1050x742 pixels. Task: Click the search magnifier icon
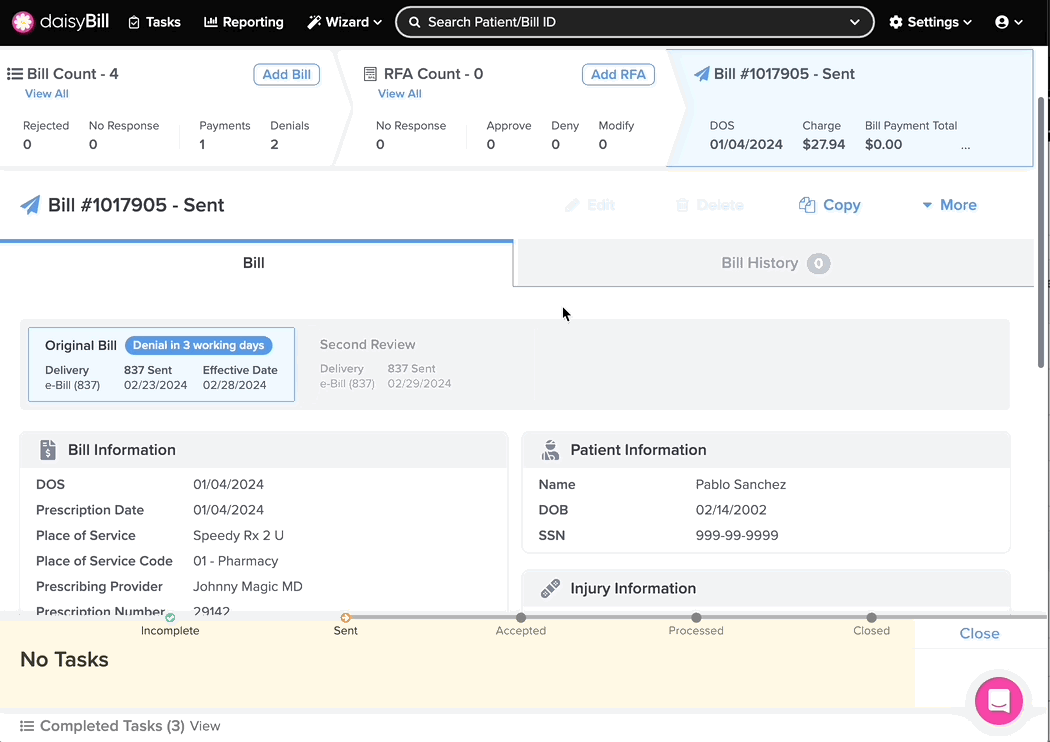coord(415,22)
